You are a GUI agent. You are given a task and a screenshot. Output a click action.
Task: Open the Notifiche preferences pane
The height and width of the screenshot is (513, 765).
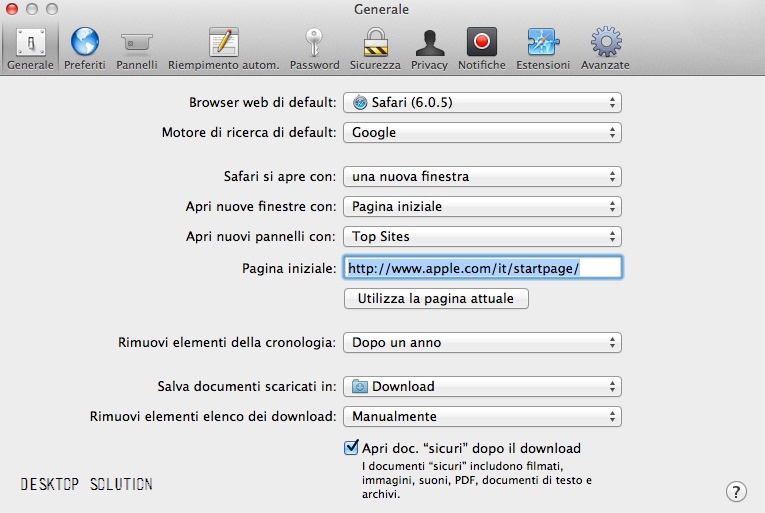482,49
